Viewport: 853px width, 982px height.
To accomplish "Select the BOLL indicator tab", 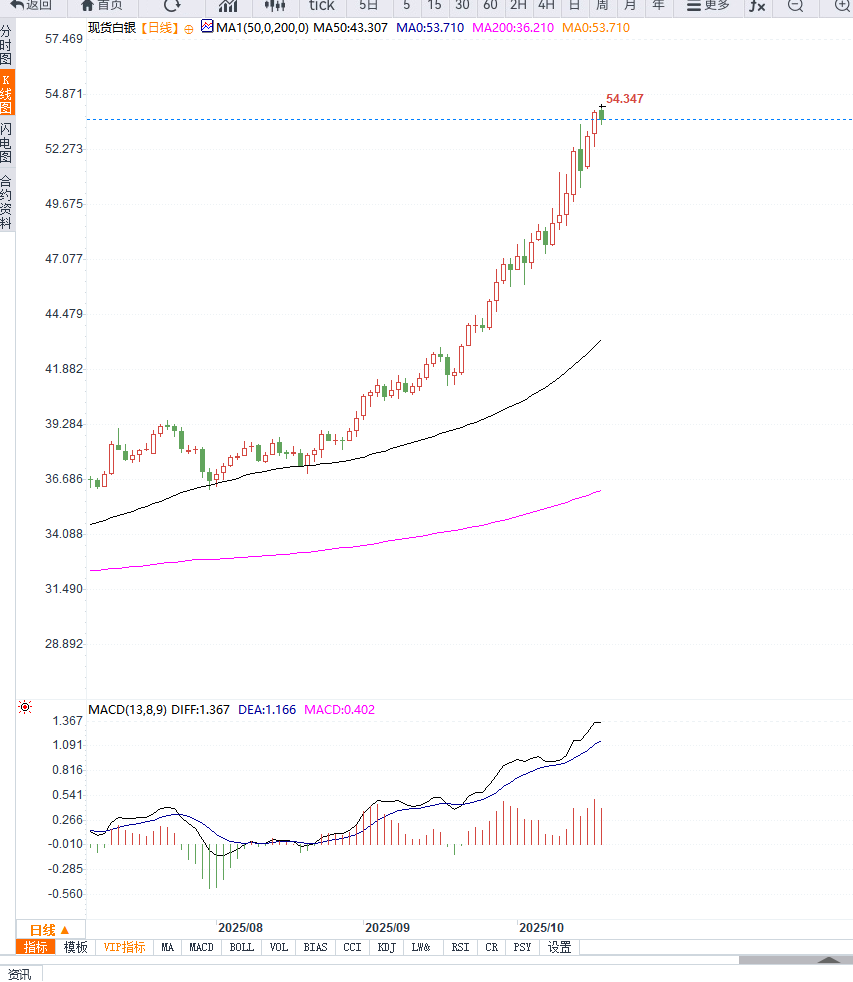I will [x=241, y=947].
